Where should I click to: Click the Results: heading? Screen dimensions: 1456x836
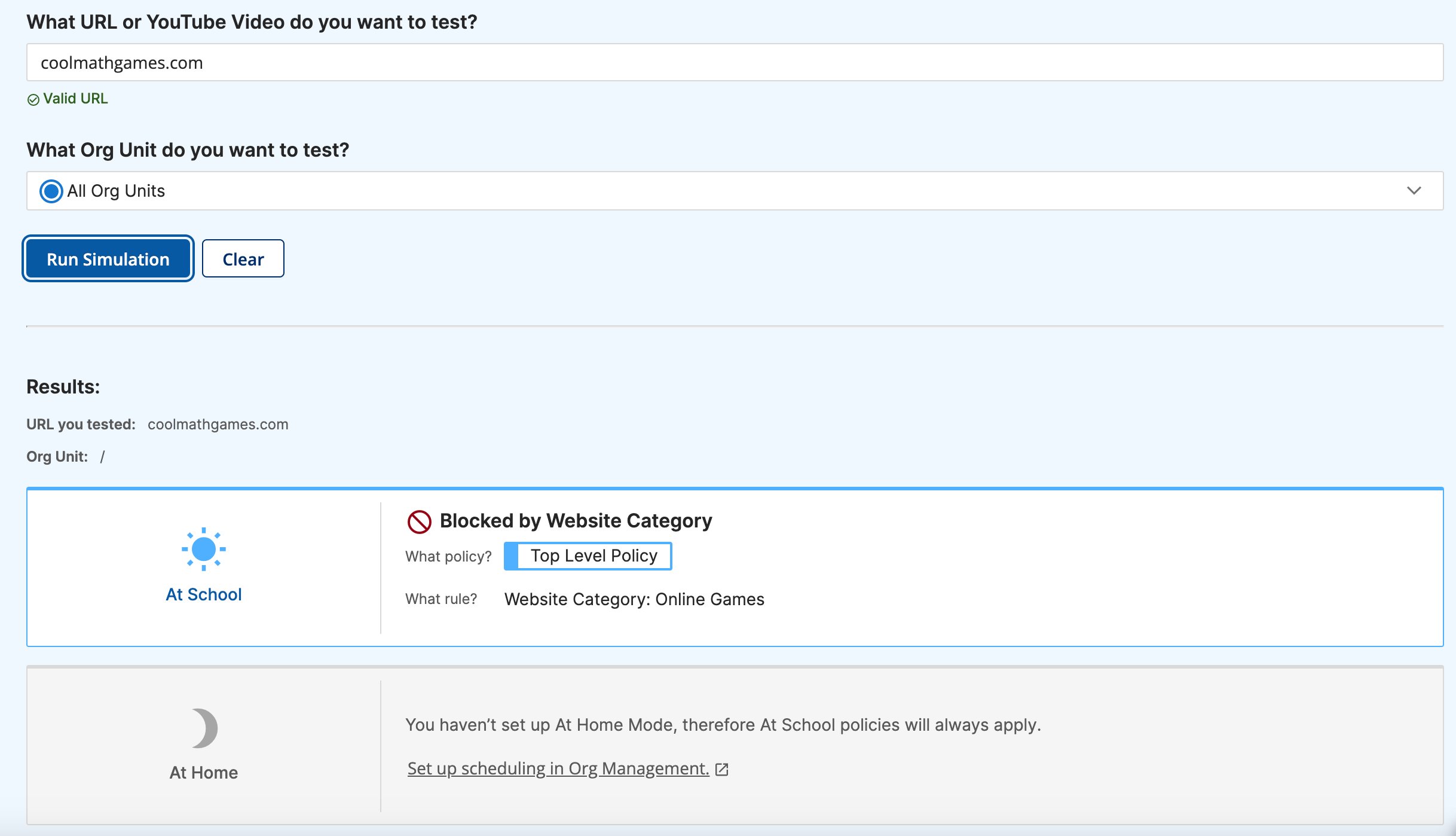pos(63,387)
